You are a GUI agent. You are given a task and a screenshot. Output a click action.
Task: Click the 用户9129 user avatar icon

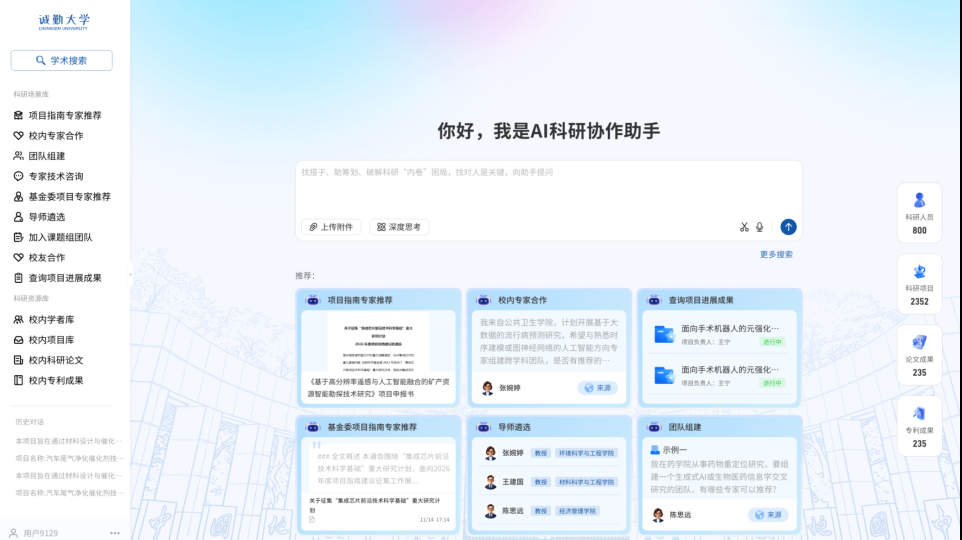(13, 533)
